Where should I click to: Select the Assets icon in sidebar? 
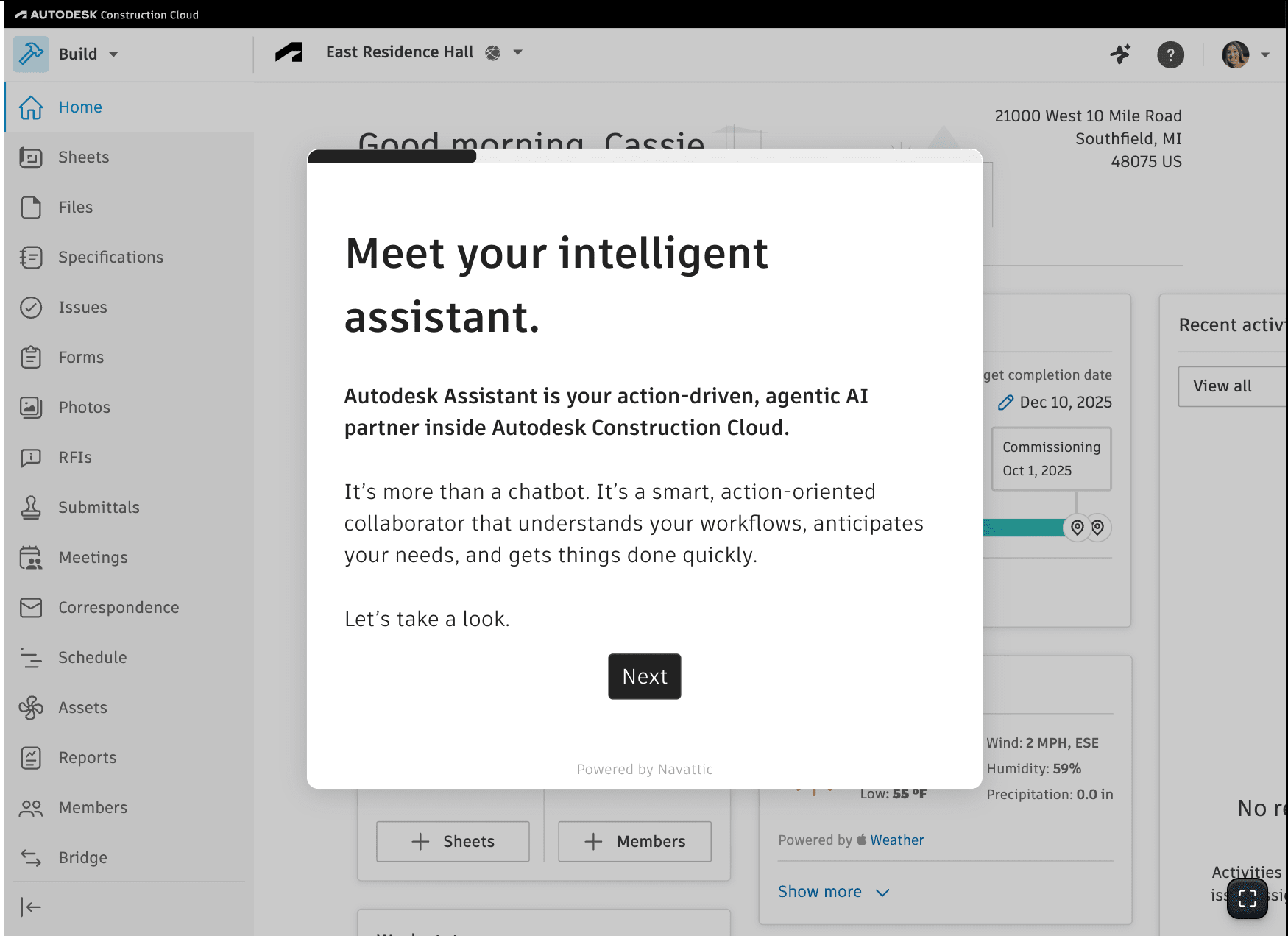pyautogui.click(x=31, y=707)
